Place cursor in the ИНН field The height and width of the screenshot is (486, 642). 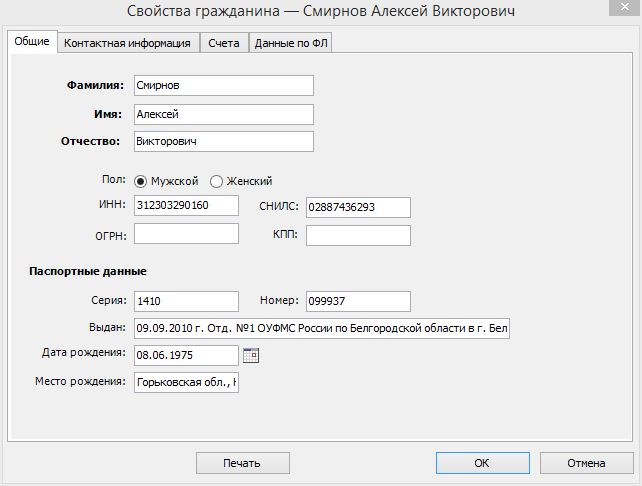(x=186, y=205)
